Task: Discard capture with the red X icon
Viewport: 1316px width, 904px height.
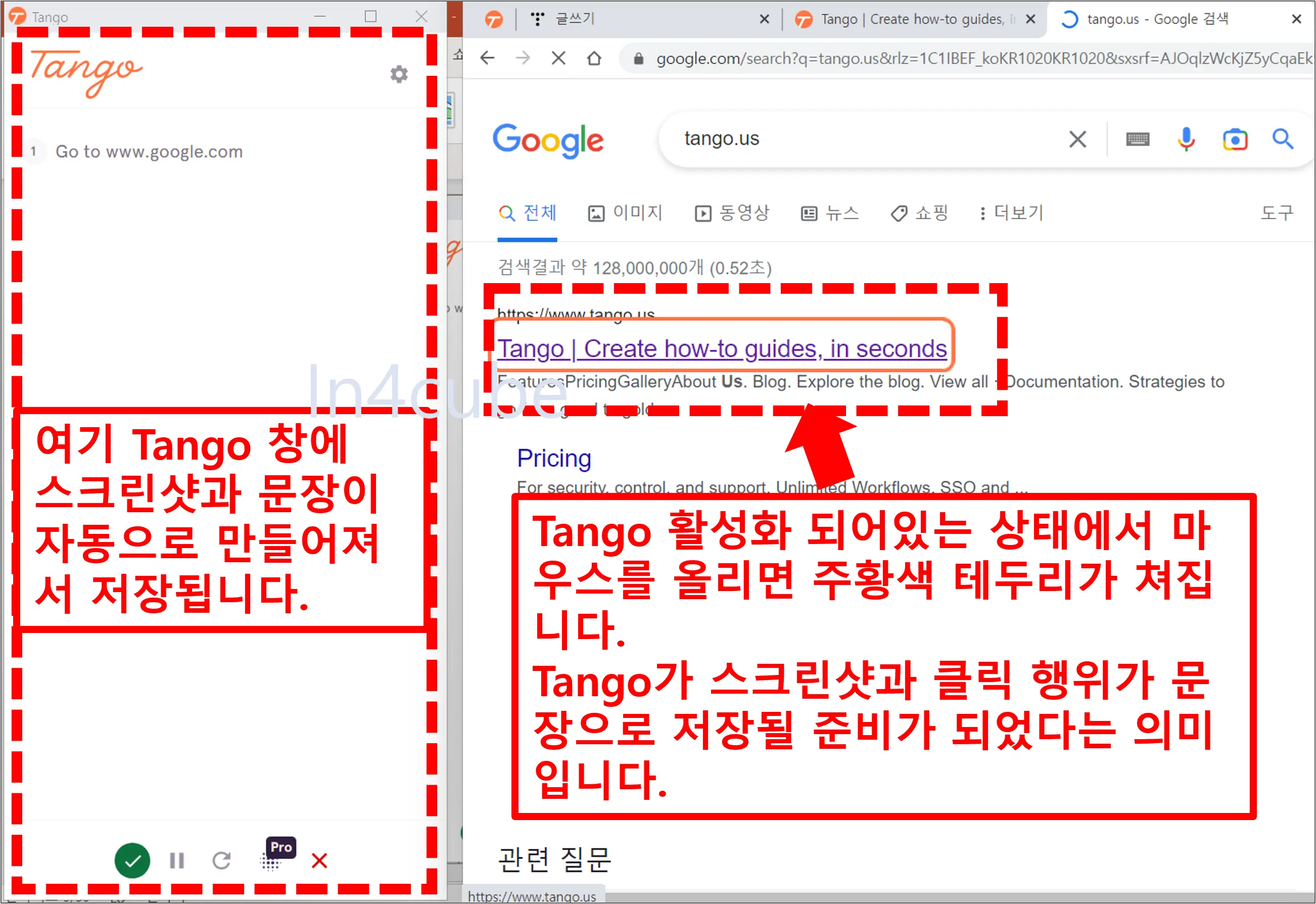Action: pyautogui.click(x=319, y=861)
